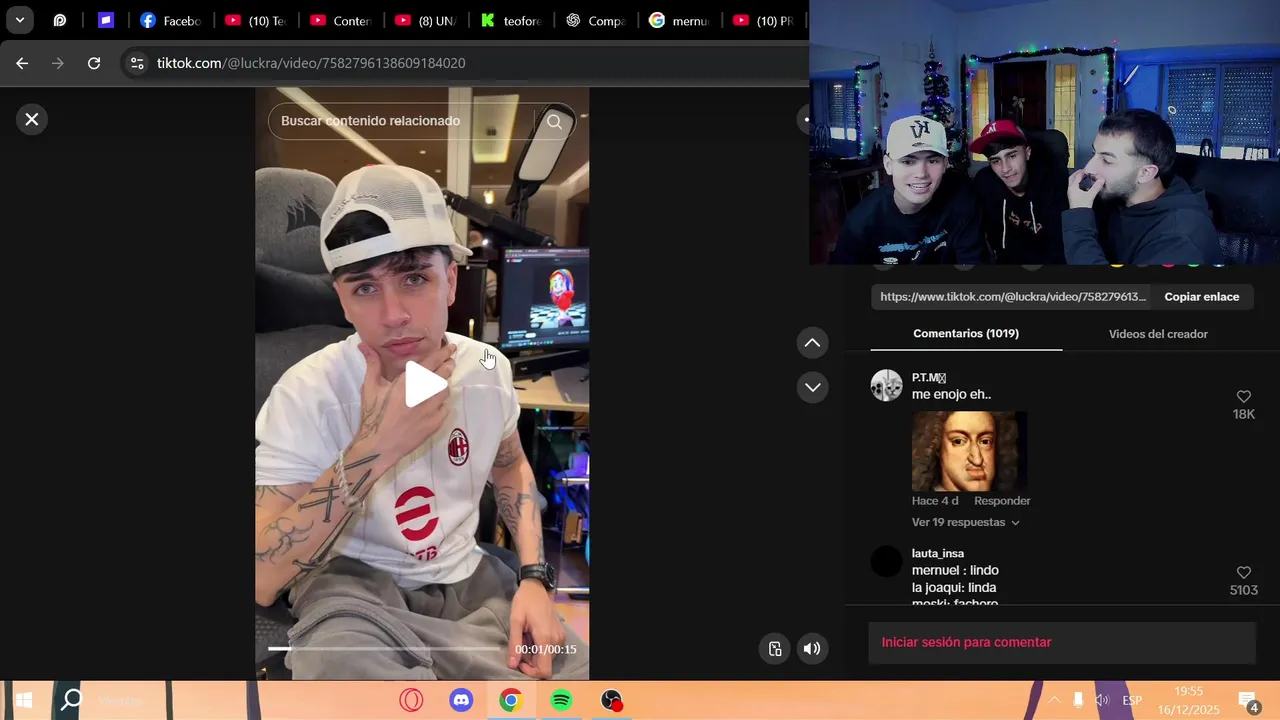Open Discord from the taskbar

point(461,701)
